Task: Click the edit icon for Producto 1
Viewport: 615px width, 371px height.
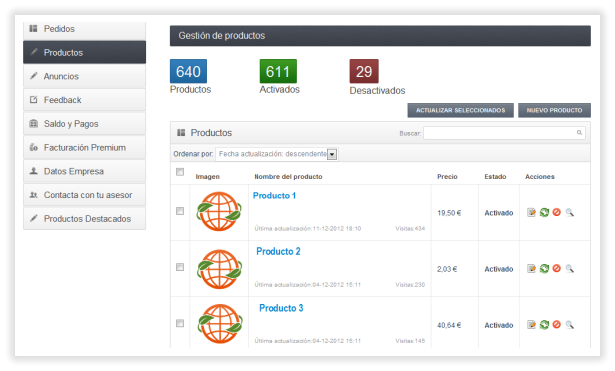Action: [531, 213]
